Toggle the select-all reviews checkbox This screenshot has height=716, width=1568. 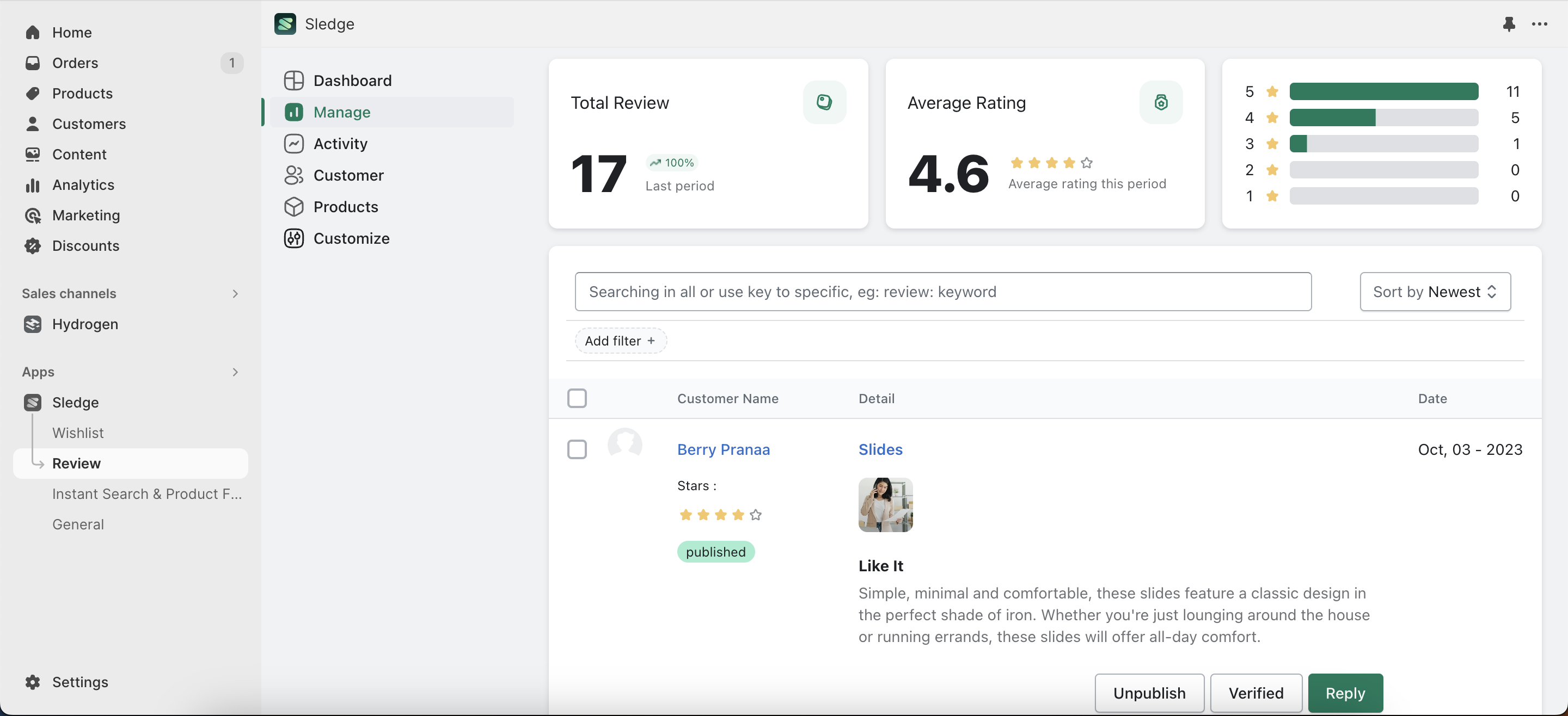[578, 397]
